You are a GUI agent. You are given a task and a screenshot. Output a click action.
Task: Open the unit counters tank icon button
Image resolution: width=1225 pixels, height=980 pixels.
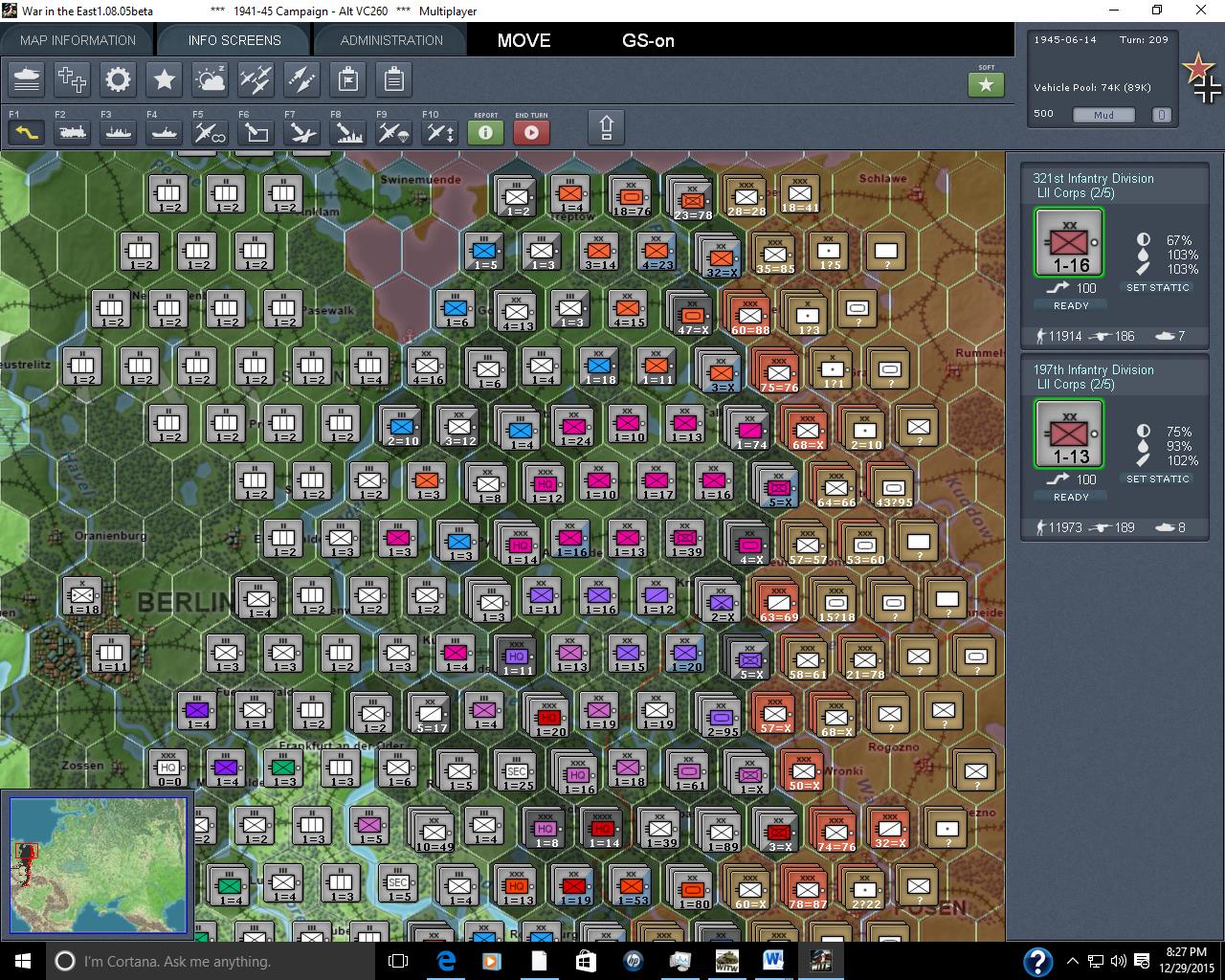pos(27,79)
